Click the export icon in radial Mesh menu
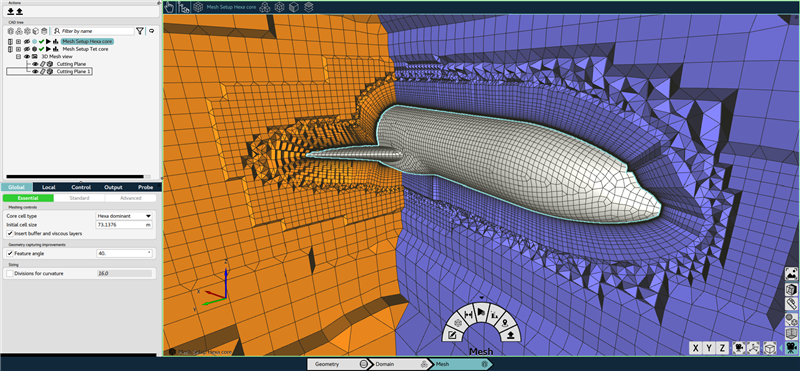This screenshot has width=800, height=371. coord(511,335)
